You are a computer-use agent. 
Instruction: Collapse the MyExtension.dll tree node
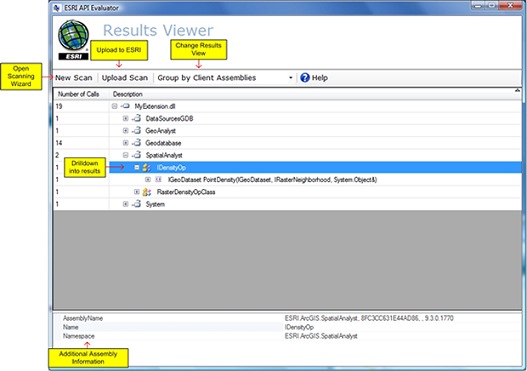[x=115, y=106]
